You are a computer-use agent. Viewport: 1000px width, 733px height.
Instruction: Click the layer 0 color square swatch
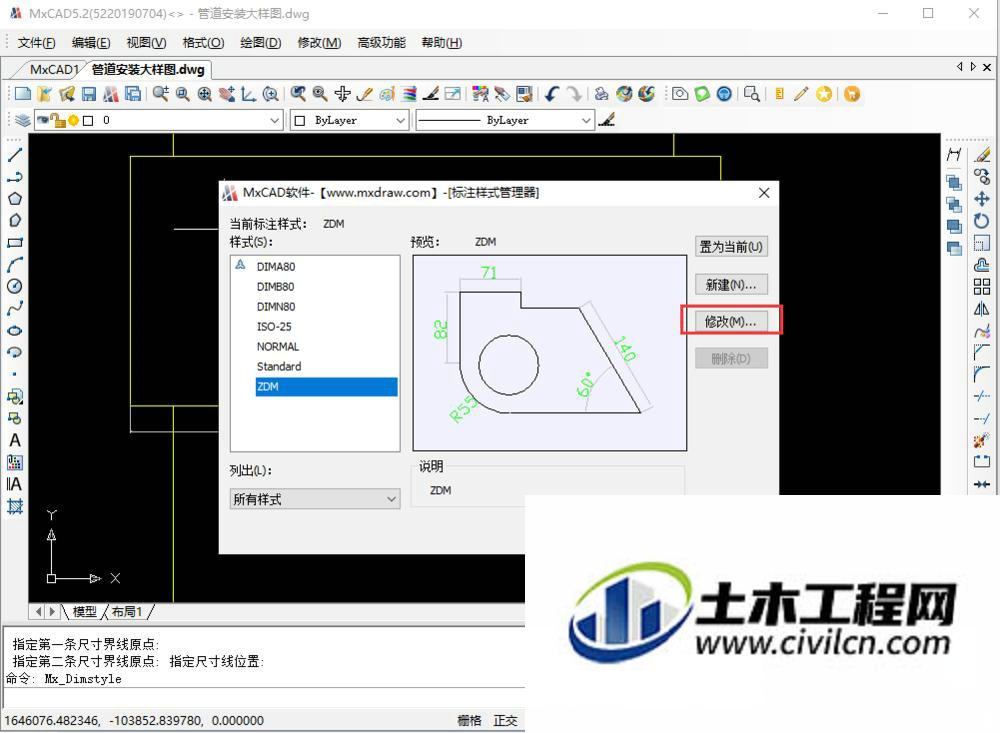pos(88,121)
